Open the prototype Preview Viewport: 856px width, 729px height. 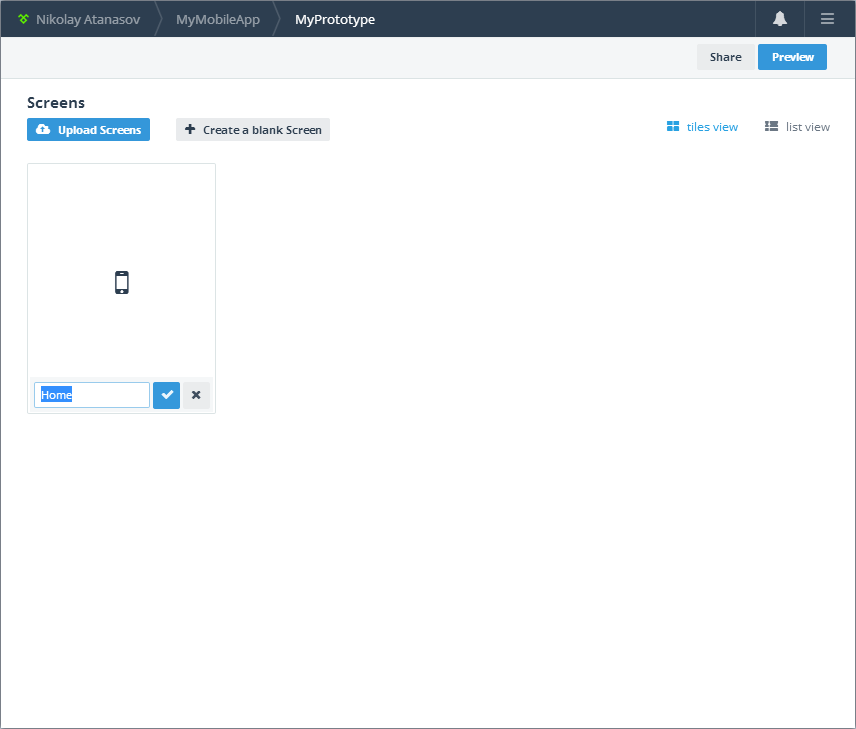tap(792, 57)
